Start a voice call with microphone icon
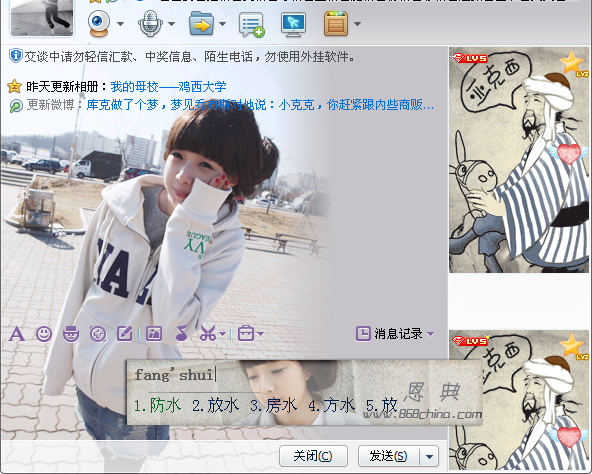This screenshot has width=592, height=474. tap(150, 23)
